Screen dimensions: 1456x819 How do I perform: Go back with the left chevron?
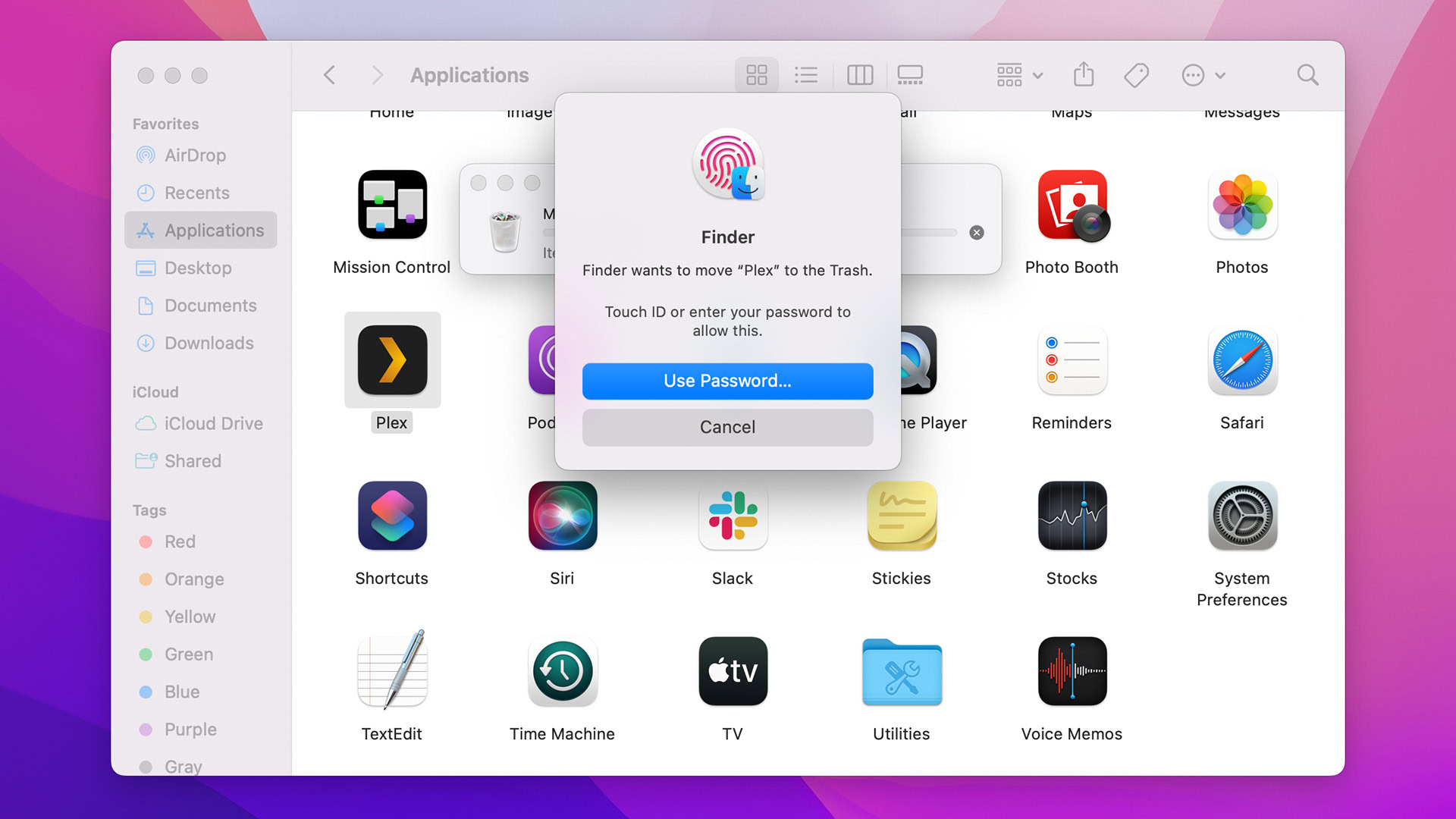[329, 75]
